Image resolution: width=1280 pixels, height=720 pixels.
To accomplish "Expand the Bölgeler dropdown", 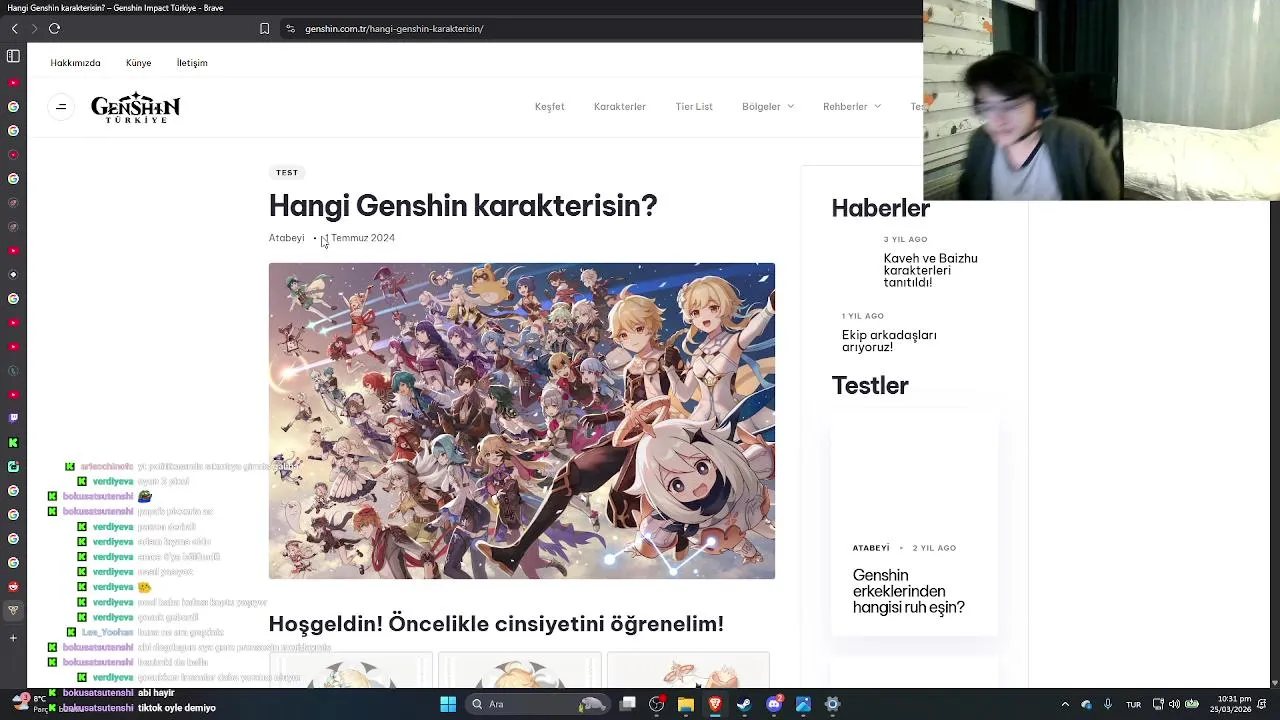I will (x=768, y=107).
